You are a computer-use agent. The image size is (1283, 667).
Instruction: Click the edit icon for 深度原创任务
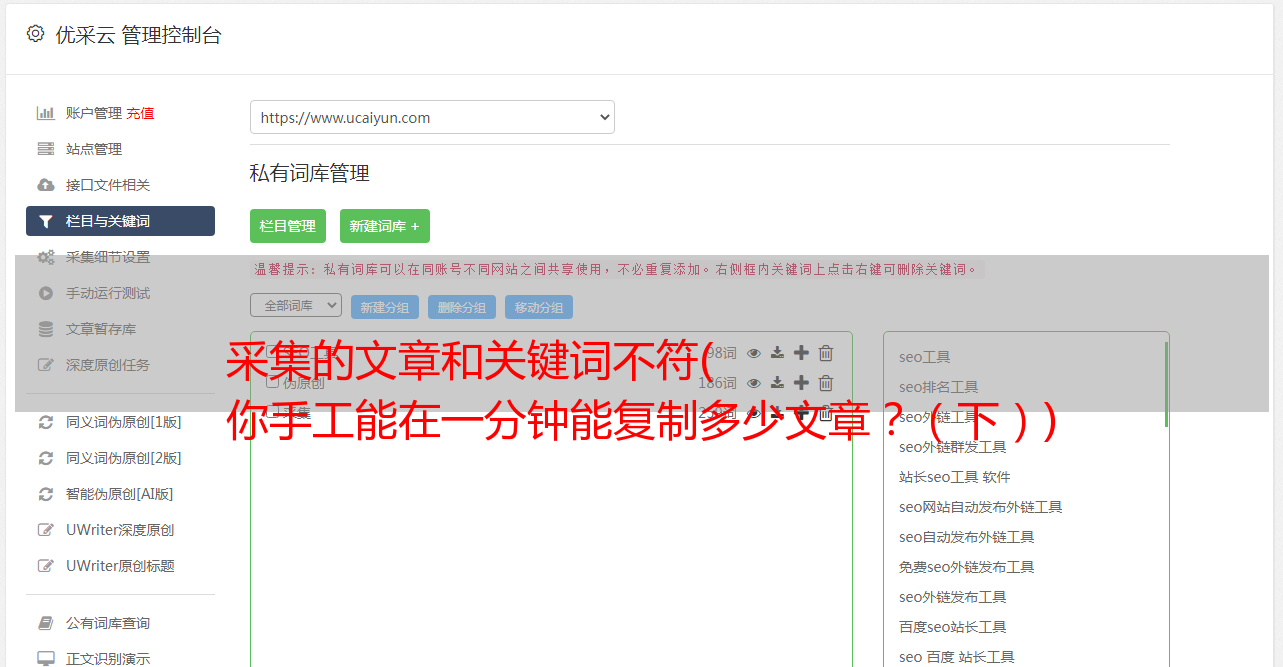(46, 365)
